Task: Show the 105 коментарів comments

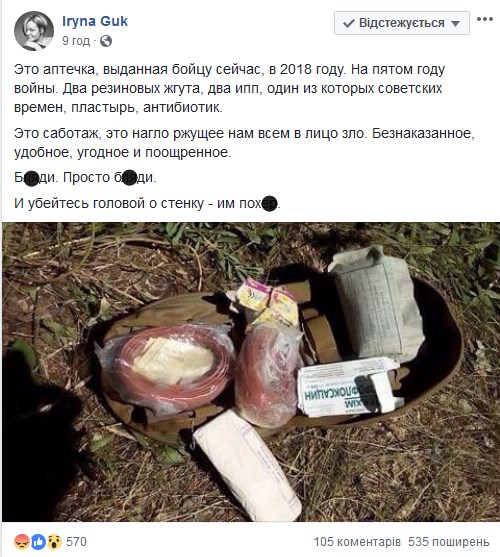Action: [x=357, y=542]
